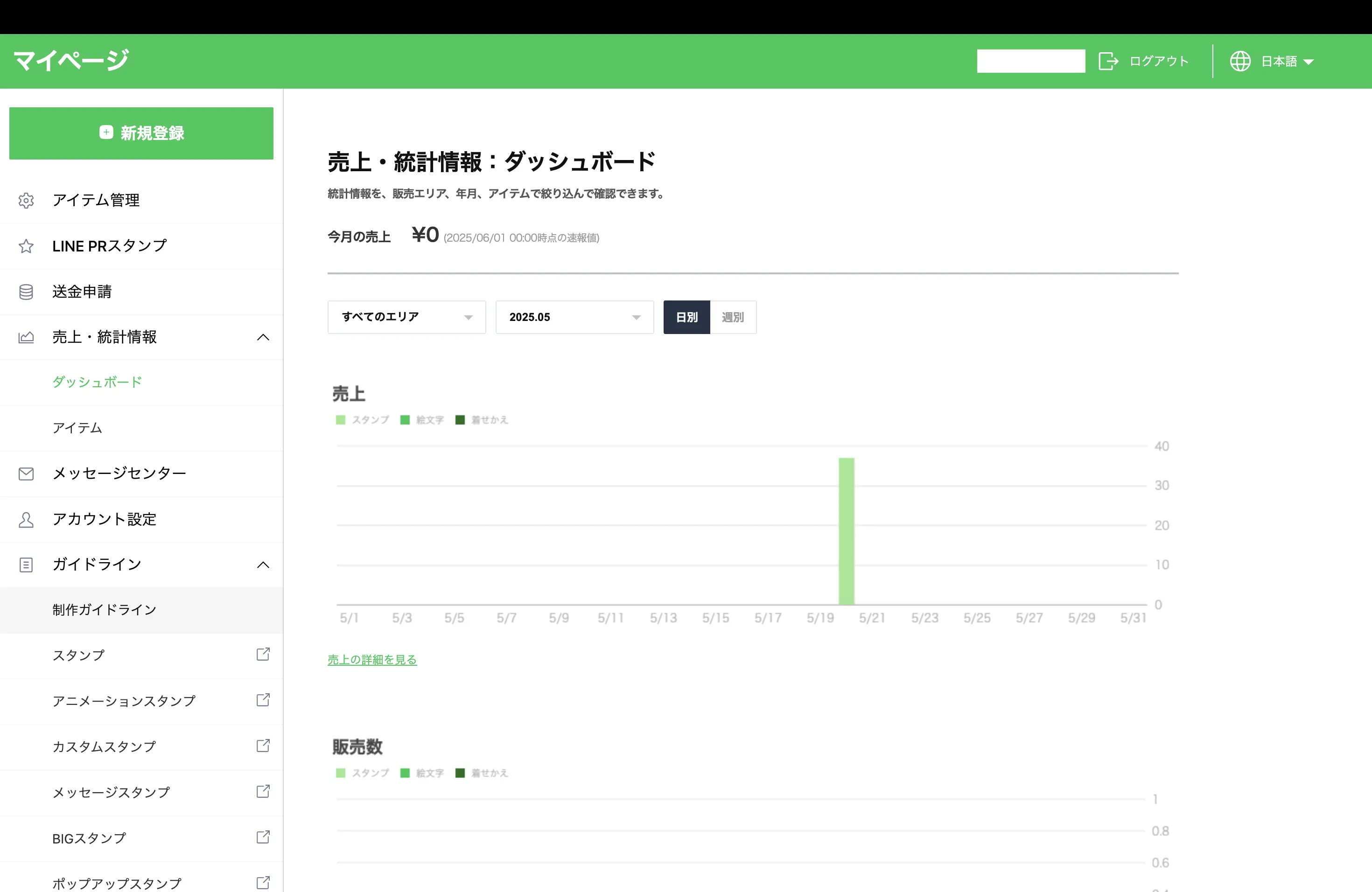
Task: Click the 5/31 axis label
Action: pyautogui.click(x=1133, y=618)
